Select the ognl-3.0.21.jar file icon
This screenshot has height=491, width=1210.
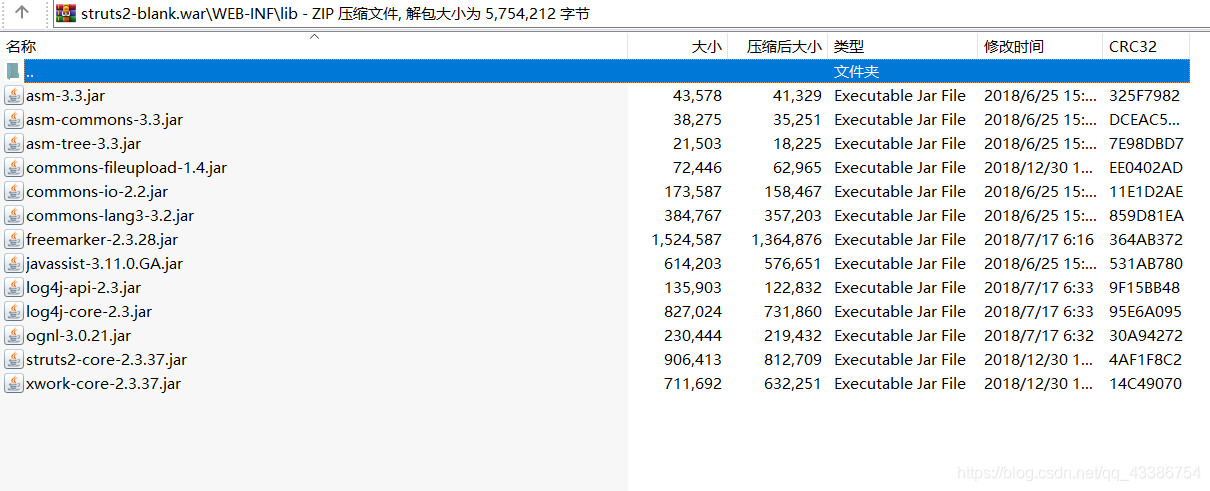[x=14, y=336]
